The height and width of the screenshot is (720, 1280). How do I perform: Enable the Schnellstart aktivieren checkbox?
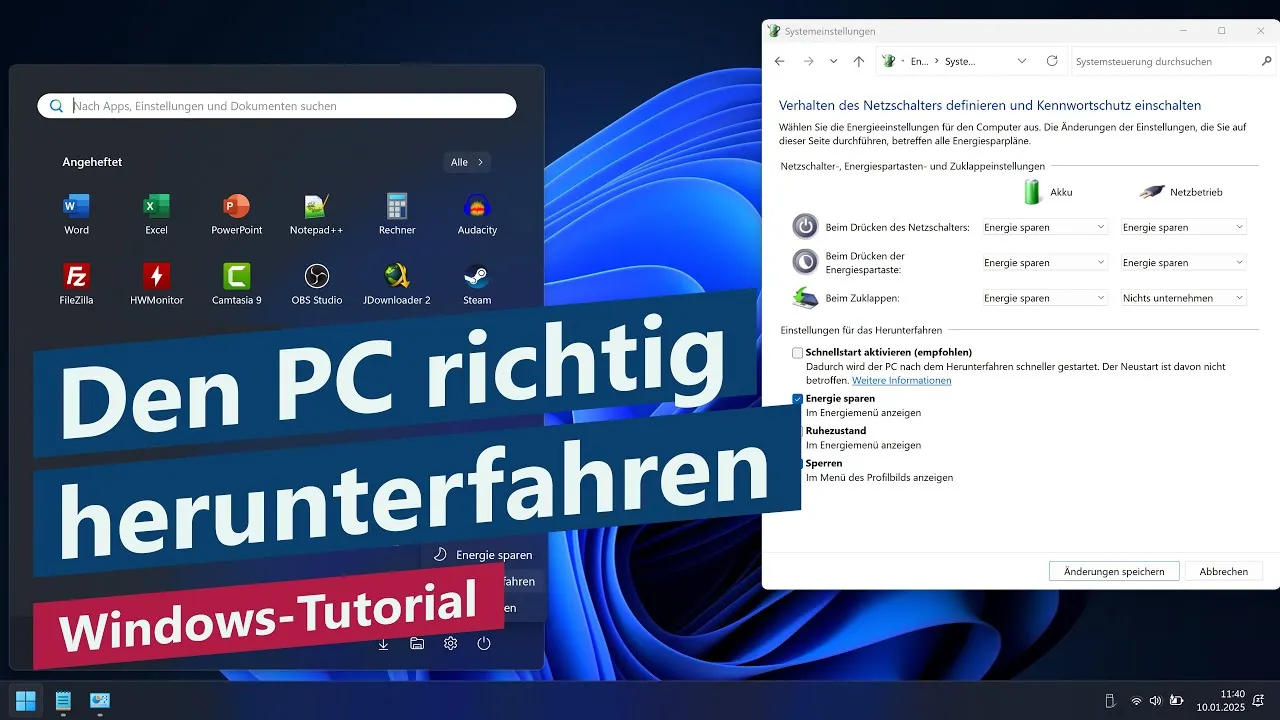pyautogui.click(x=797, y=352)
